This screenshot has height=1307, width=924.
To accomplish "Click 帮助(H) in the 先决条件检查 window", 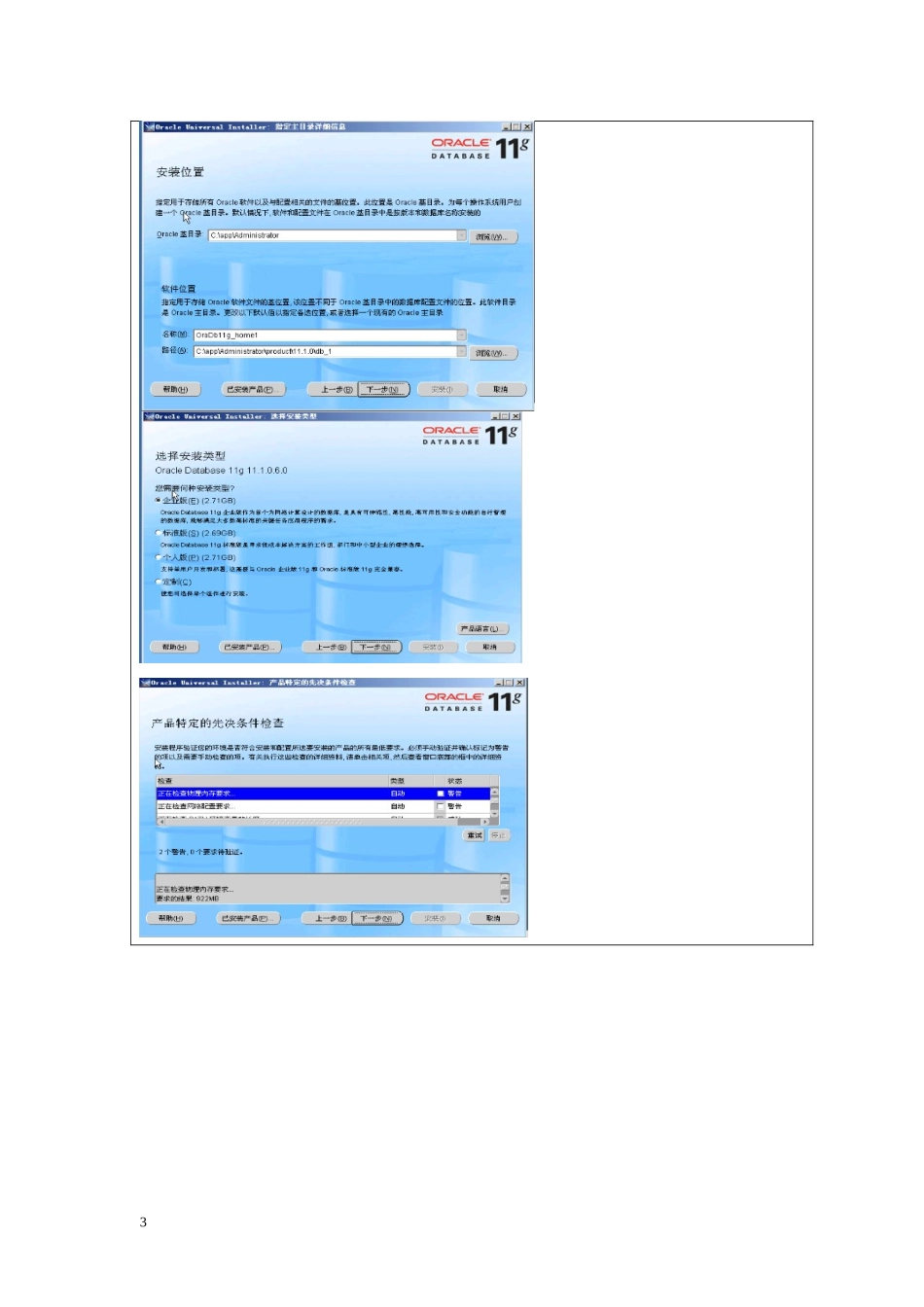I will 170,918.
